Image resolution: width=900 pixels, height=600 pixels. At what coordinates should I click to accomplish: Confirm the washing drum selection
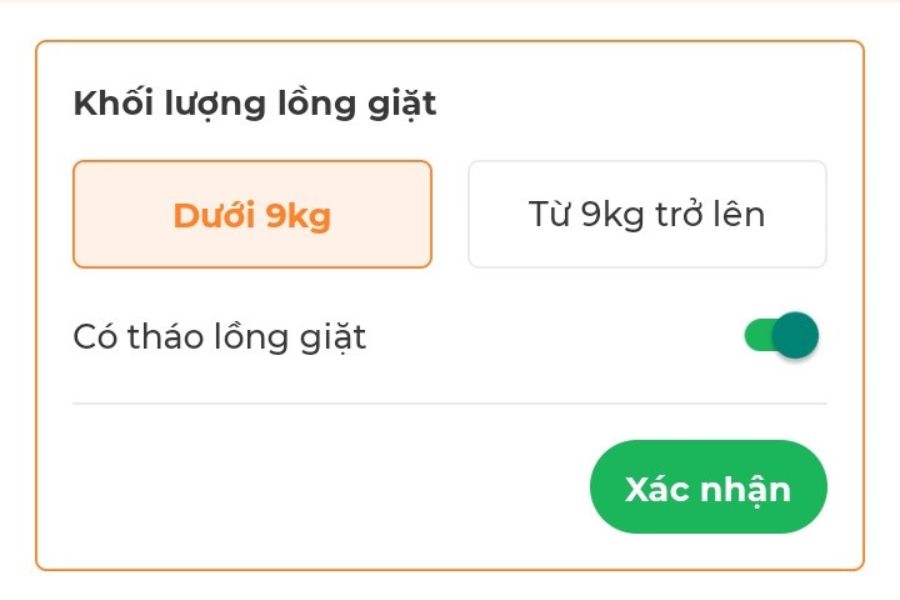tap(708, 488)
